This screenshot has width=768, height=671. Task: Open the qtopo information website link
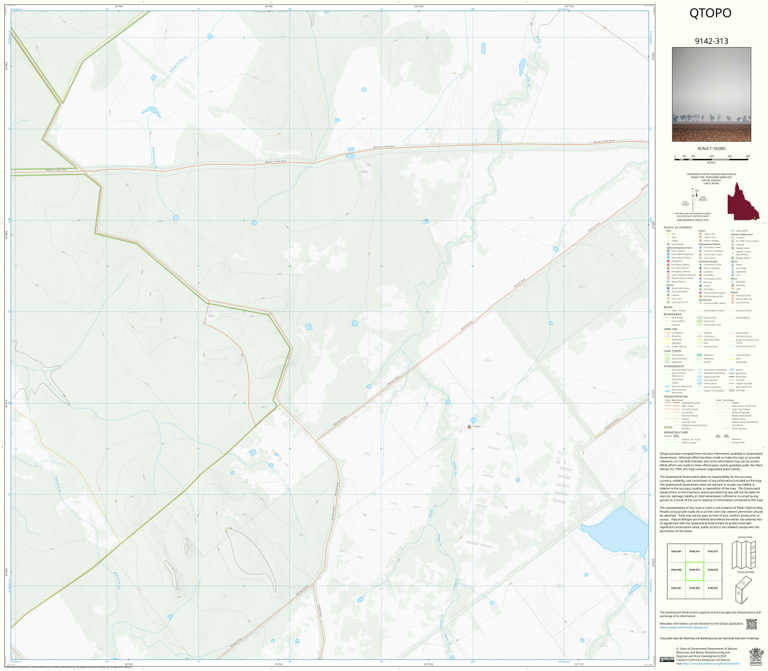click(684, 627)
